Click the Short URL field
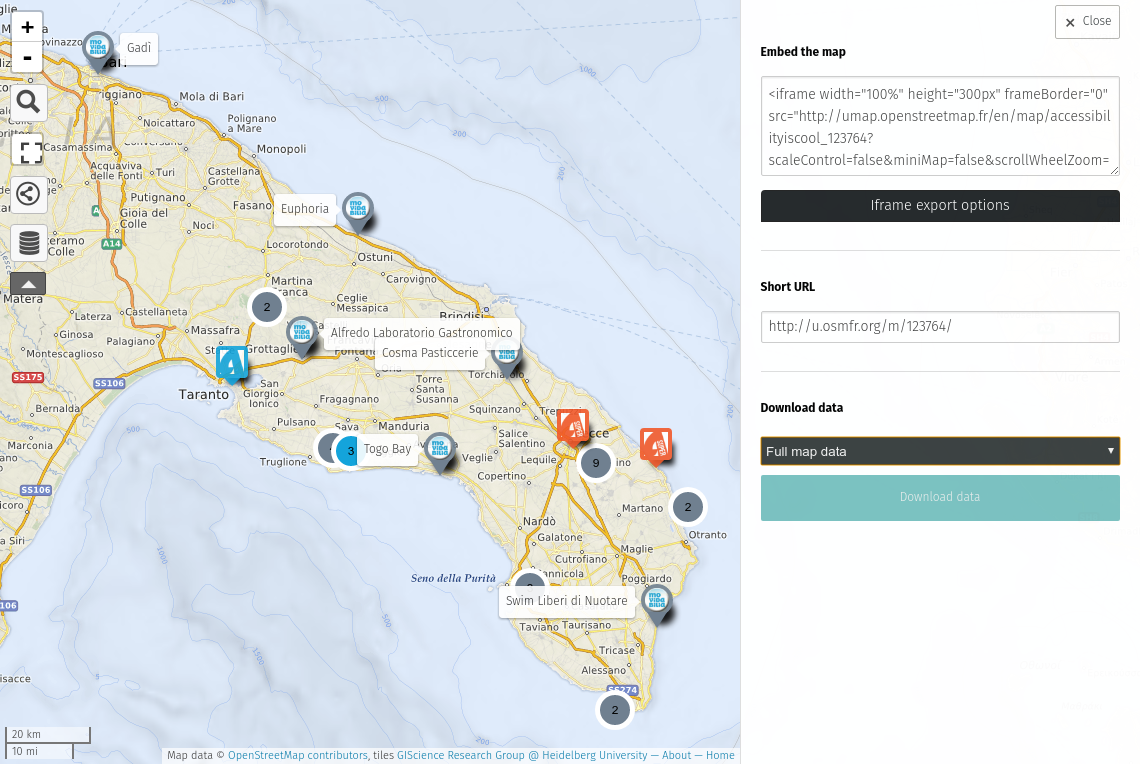1140x764 pixels. [939, 326]
